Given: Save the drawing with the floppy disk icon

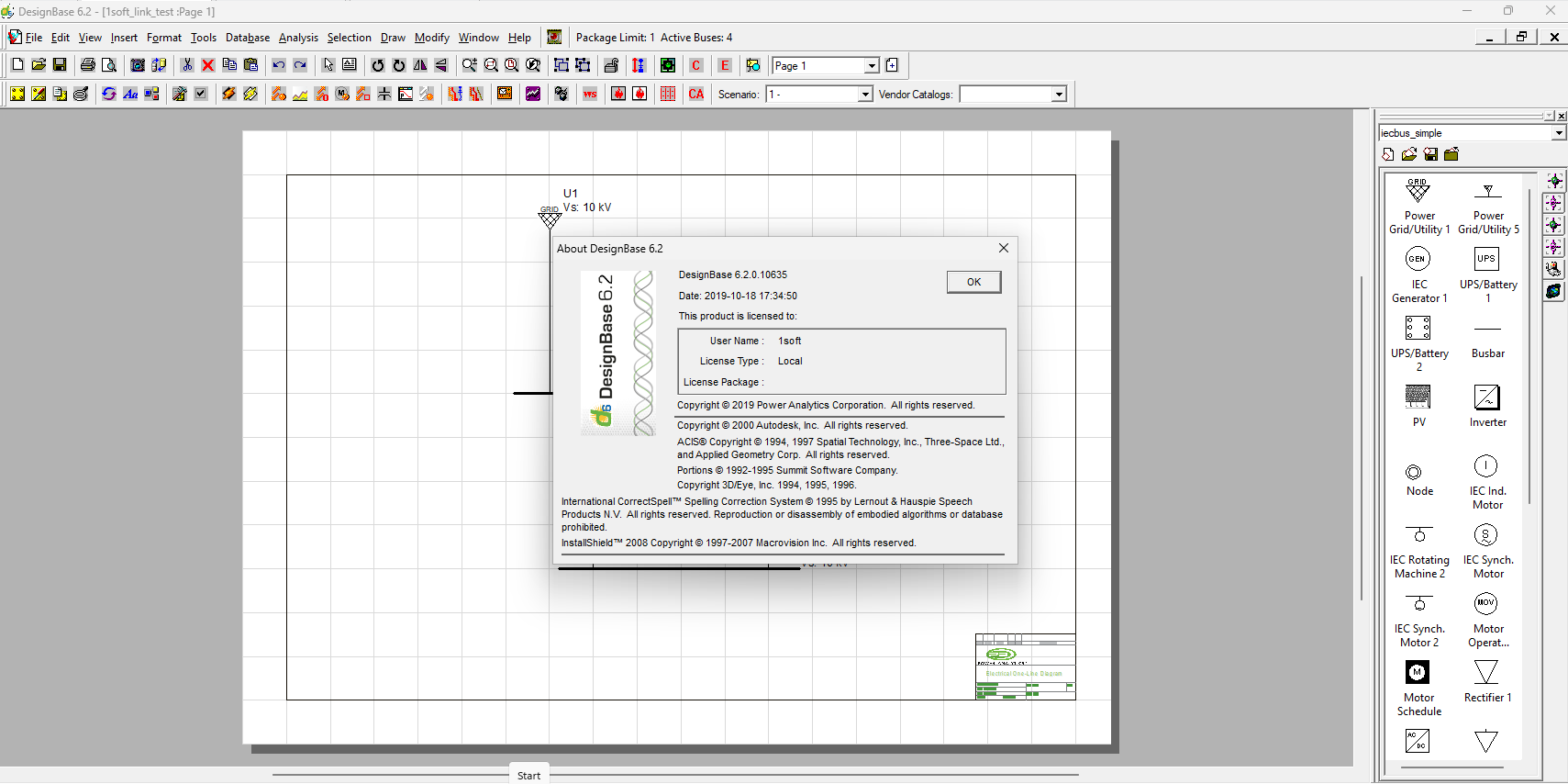Looking at the screenshot, I should [x=60, y=65].
